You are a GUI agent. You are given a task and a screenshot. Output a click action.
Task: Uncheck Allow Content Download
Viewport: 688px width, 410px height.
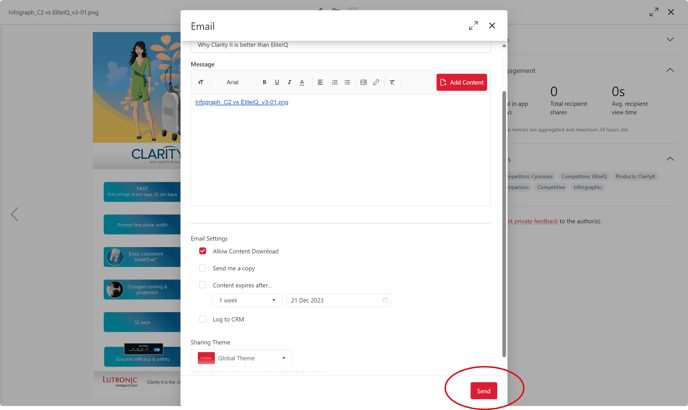click(x=203, y=251)
